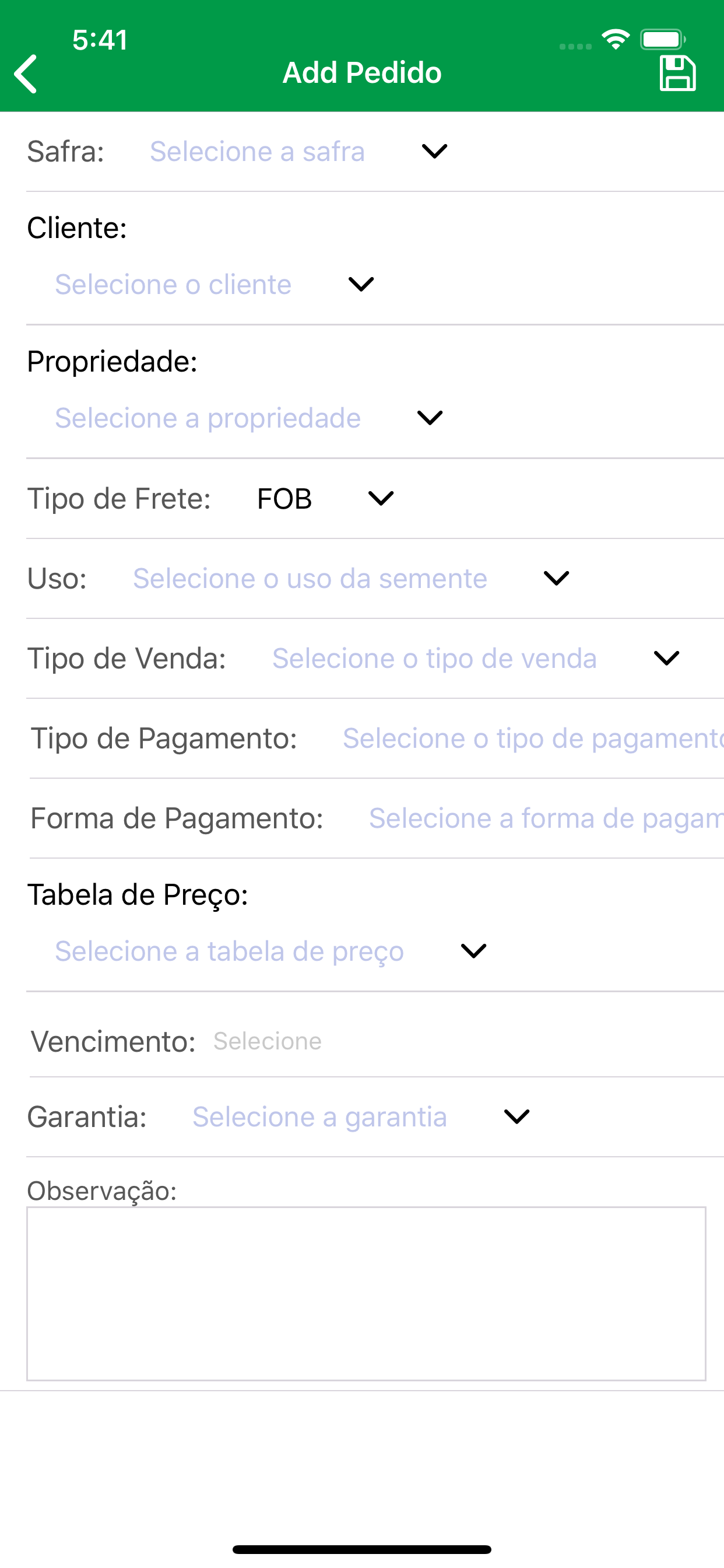Image resolution: width=724 pixels, height=1568 pixels.
Task: Tap the Vencimento 'Selecione' date field
Action: pyautogui.click(x=268, y=1041)
